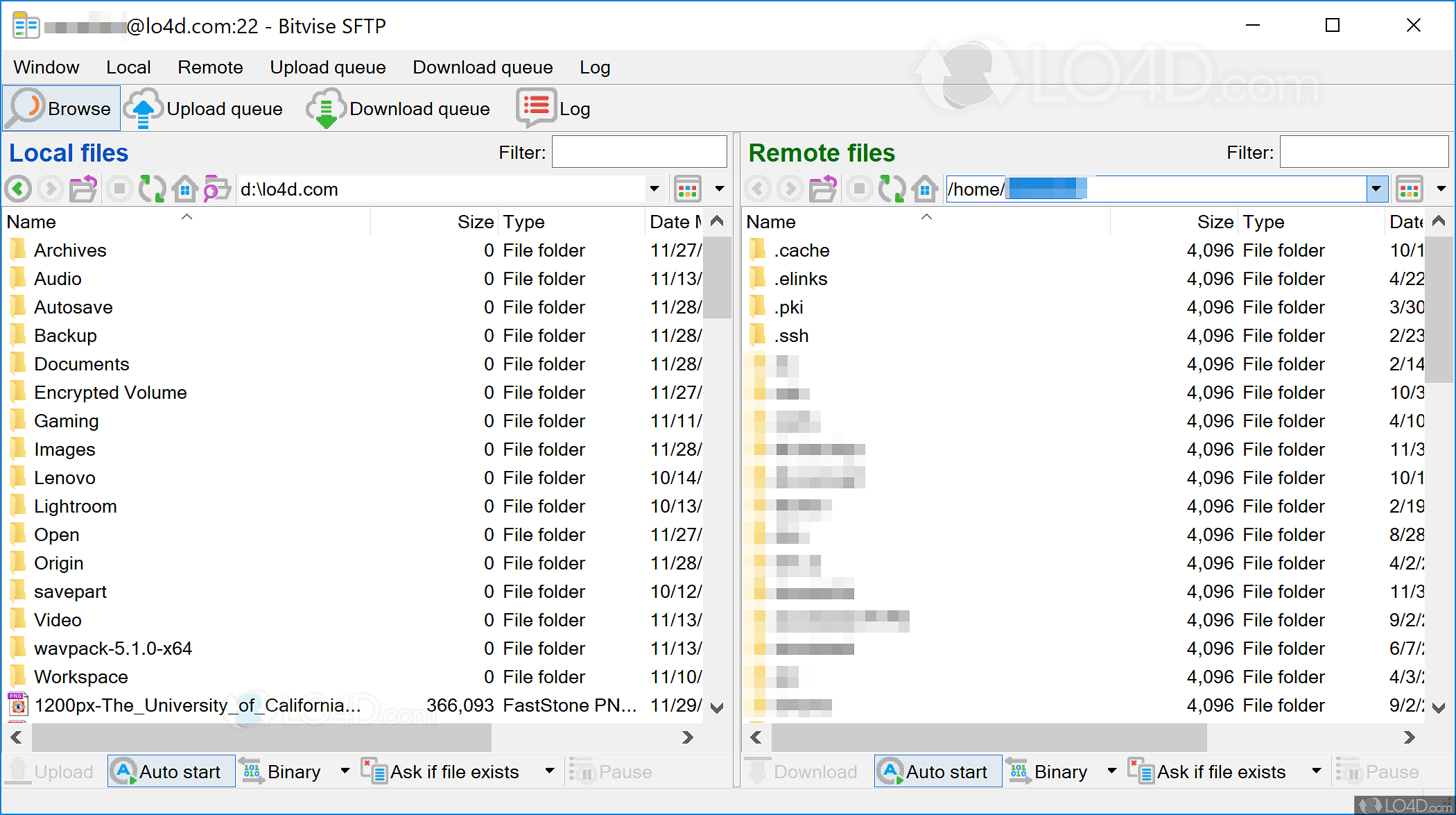Screen dimensions: 1456x815
Task: Sort local files by Size column
Action: click(x=434, y=222)
